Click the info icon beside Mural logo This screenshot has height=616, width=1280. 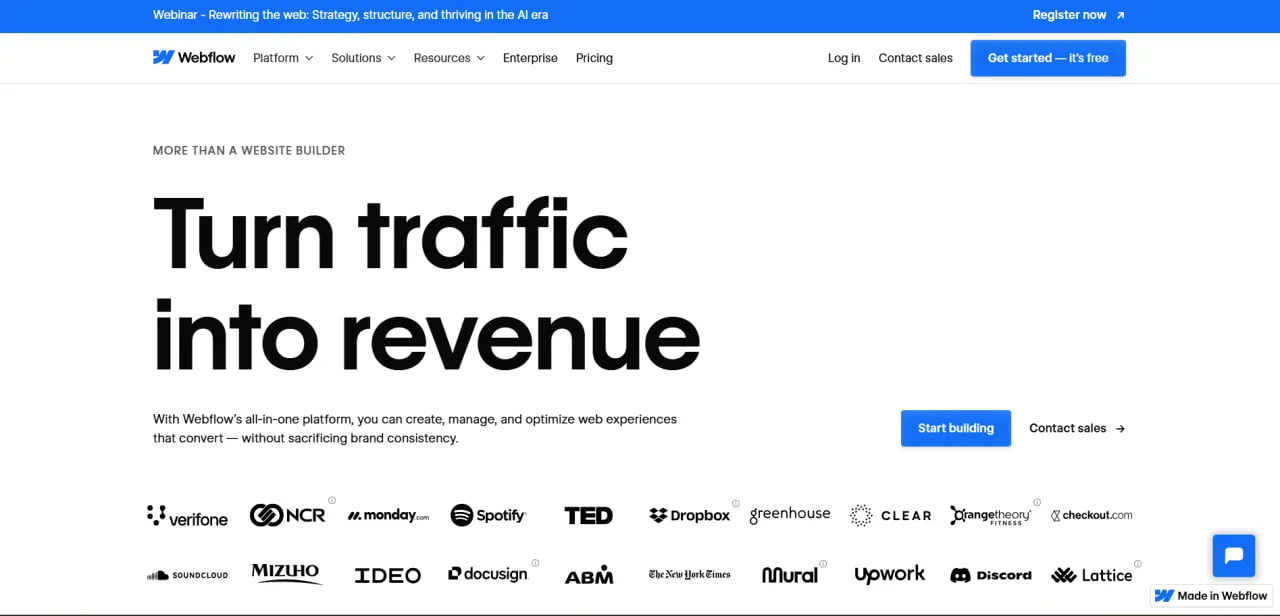coord(824,563)
